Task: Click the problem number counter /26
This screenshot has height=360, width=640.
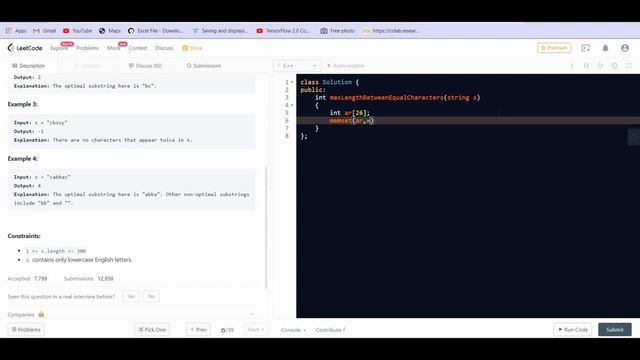Action: (227, 330)
